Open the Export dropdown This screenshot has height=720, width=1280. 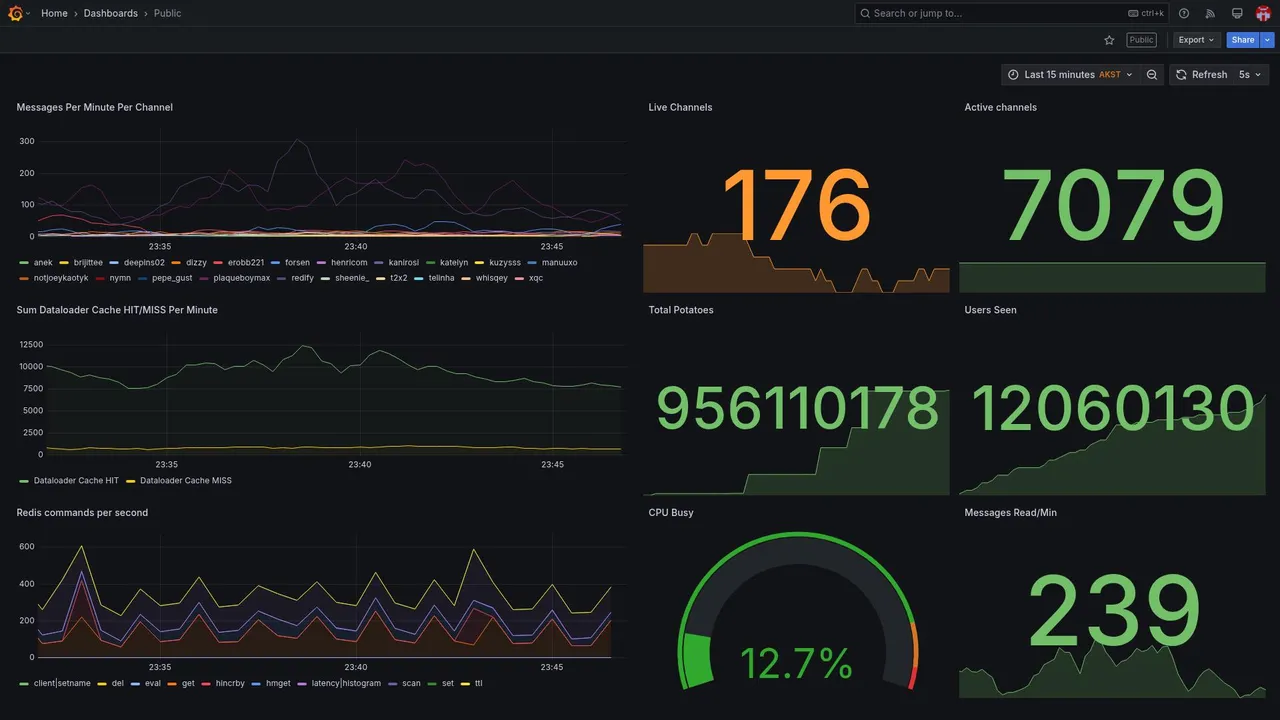click(x=1196, y=40)
